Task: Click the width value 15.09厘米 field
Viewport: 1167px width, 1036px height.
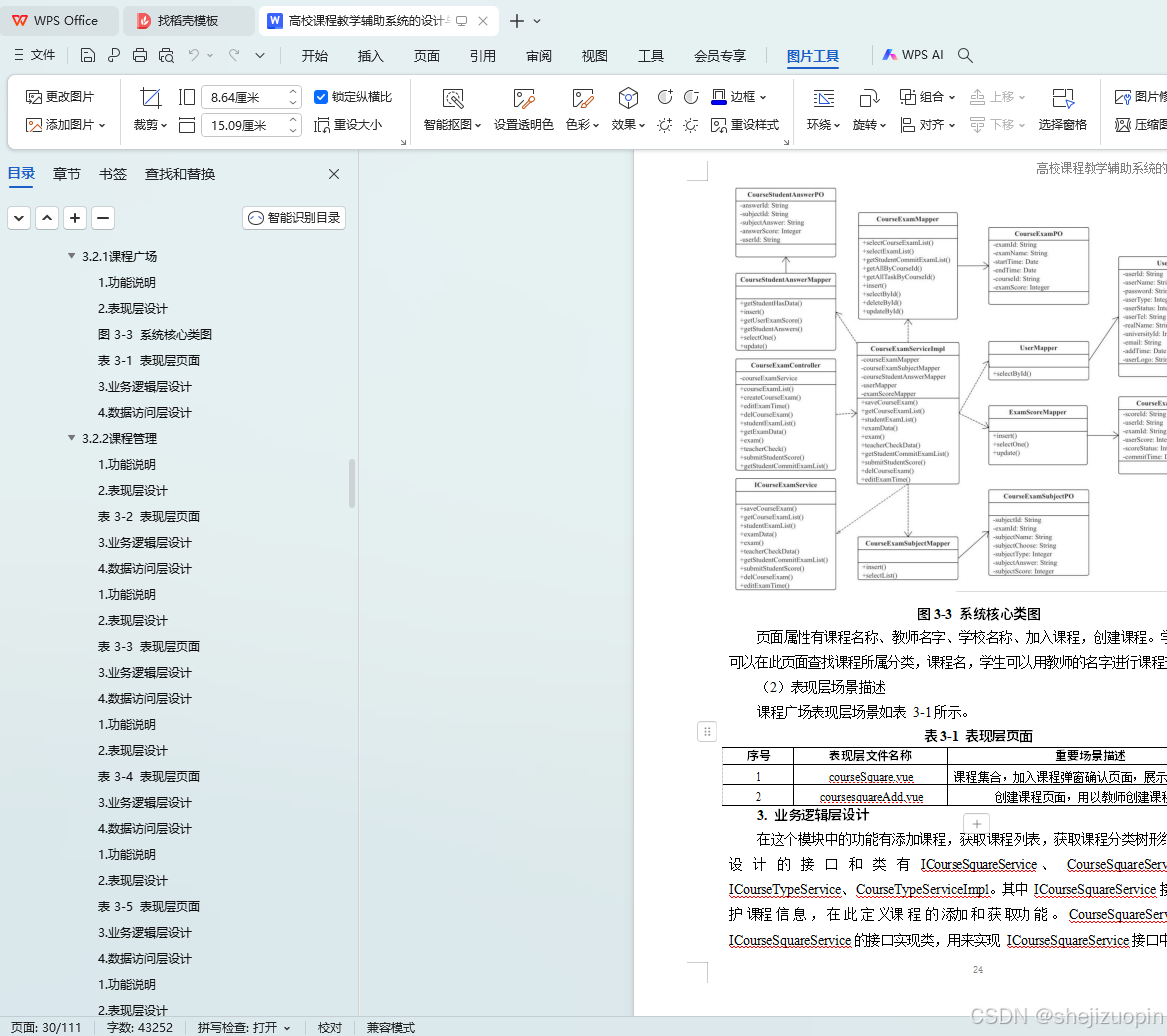Action: 243,125
